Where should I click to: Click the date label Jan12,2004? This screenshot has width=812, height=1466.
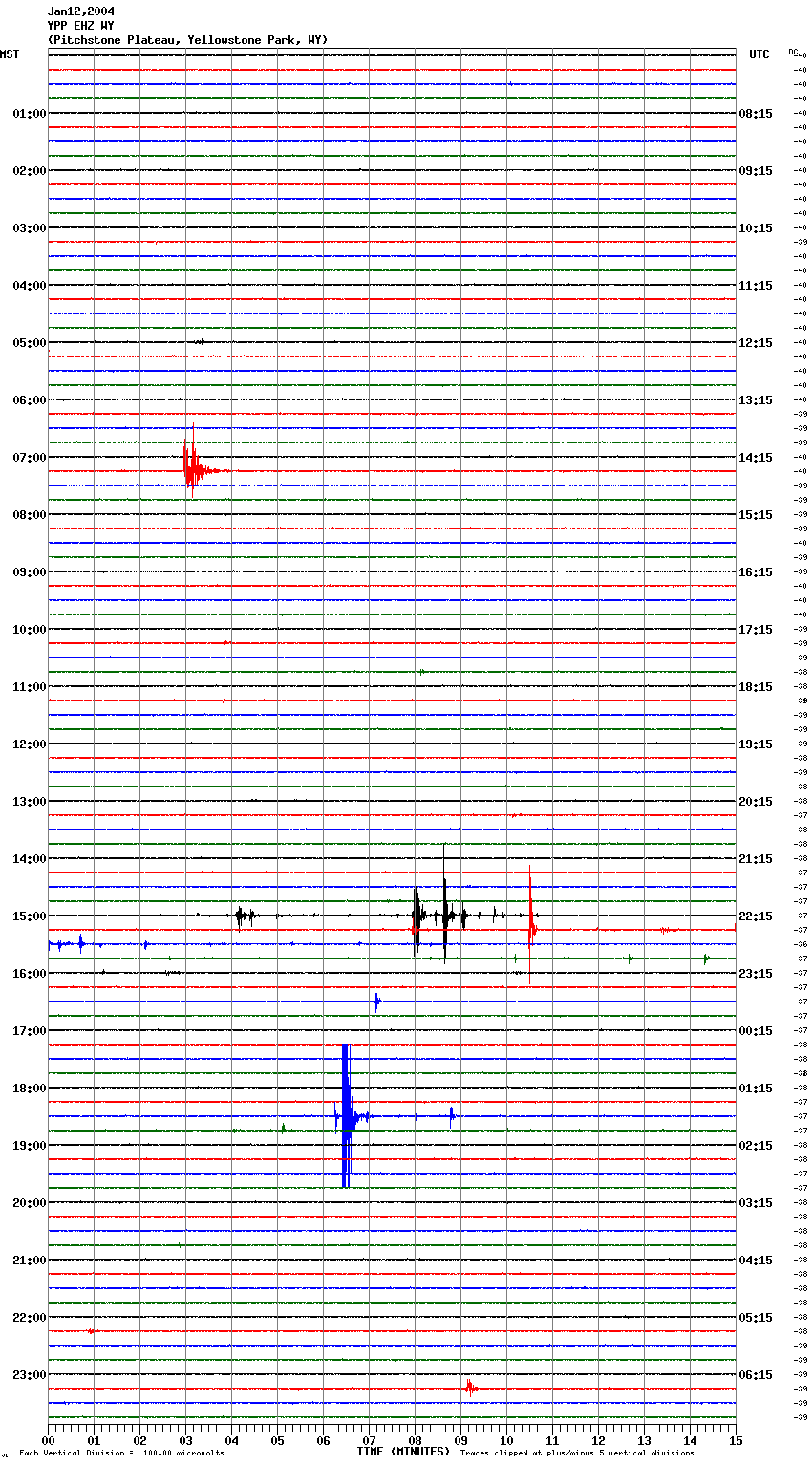point(81,11)
